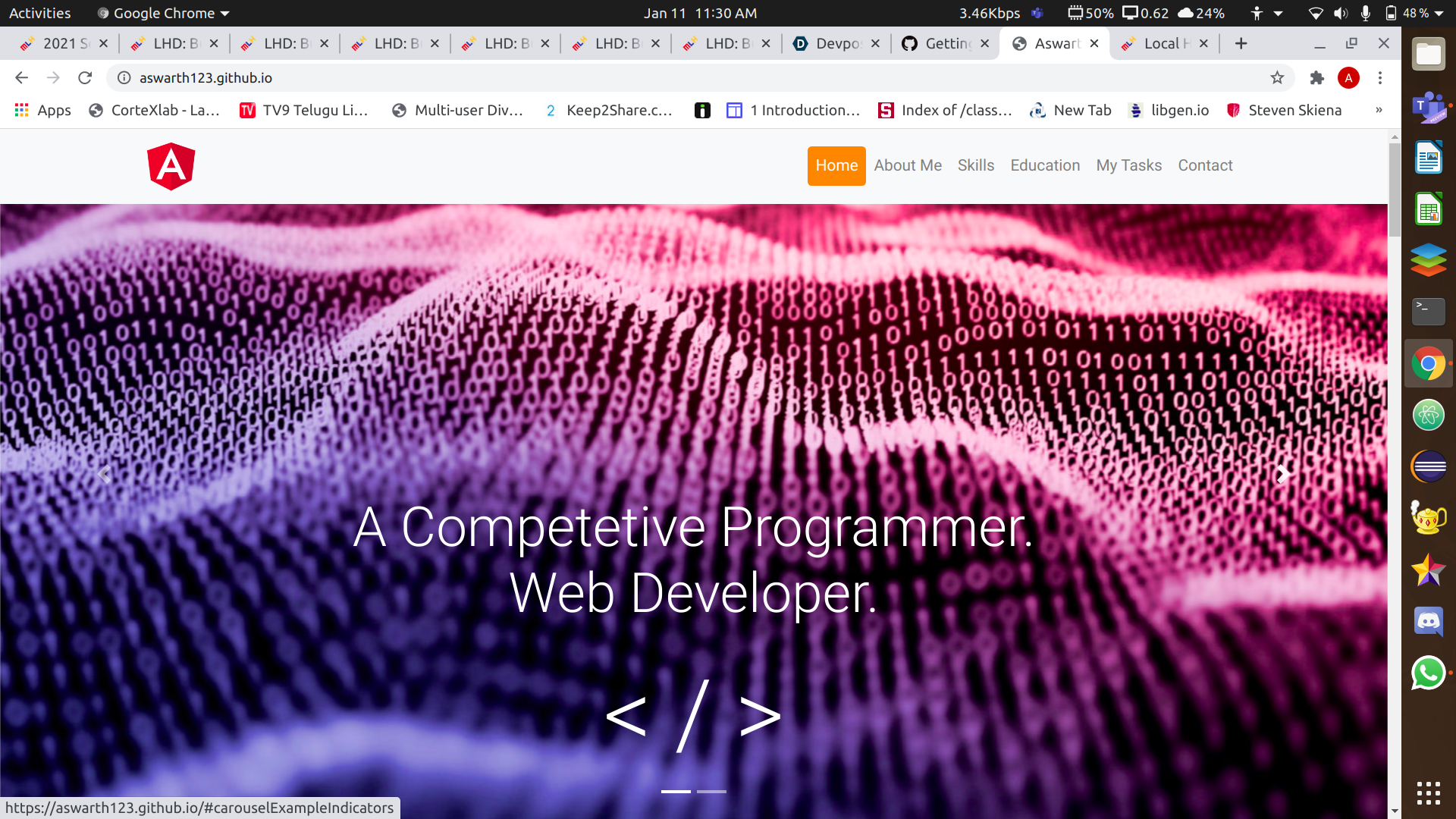This screenshot has height=819, width=1456.
Task: Open new tab with plus button
Action: point(1241,43)
